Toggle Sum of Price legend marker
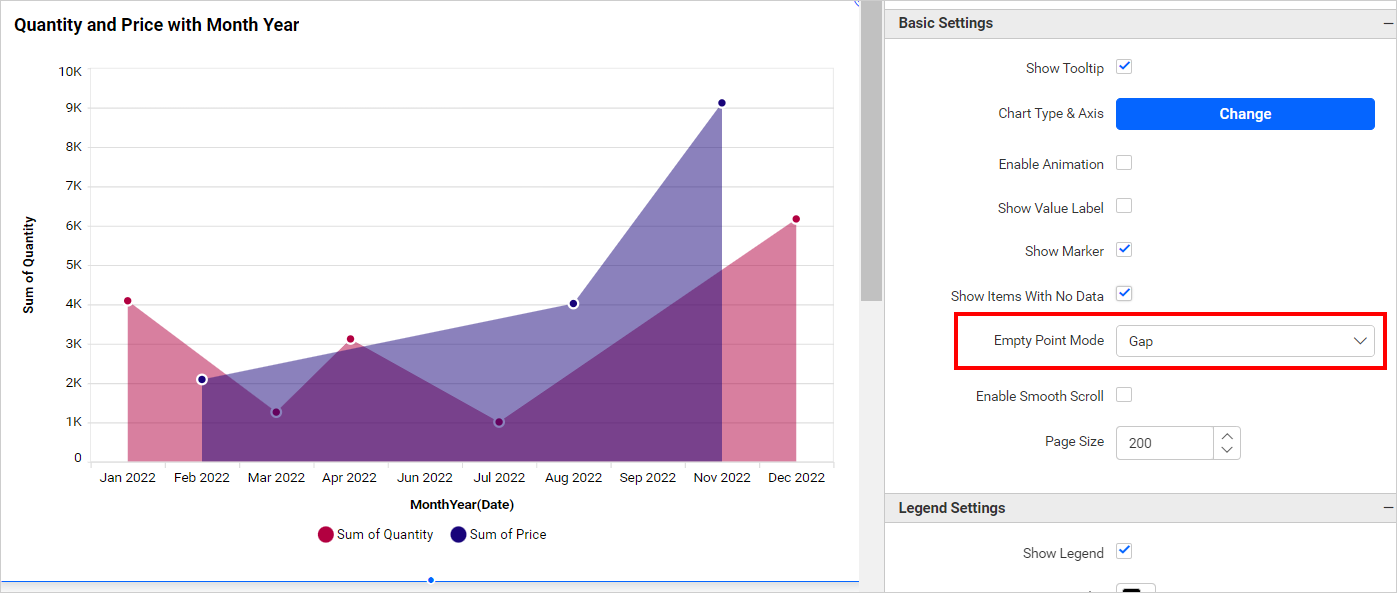The height and width of the screenshot is (593, 1397). 458,535
